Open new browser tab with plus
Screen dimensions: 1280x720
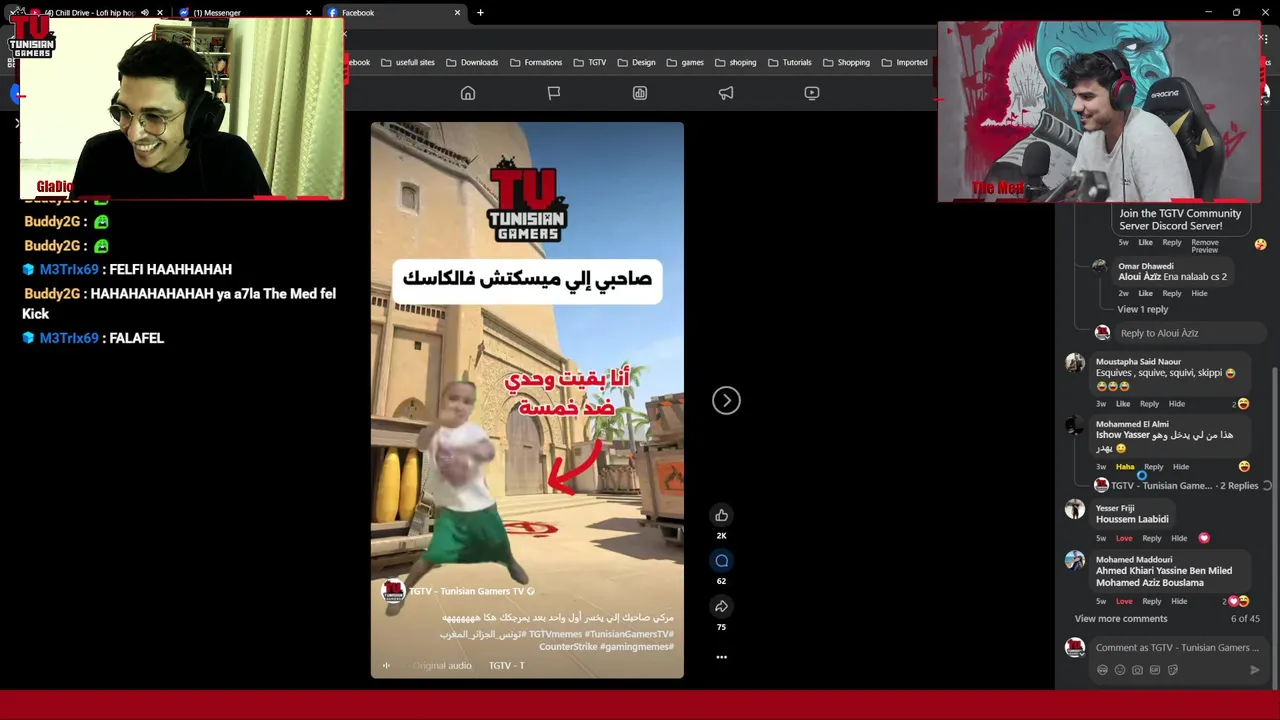[x=480, y=12]
